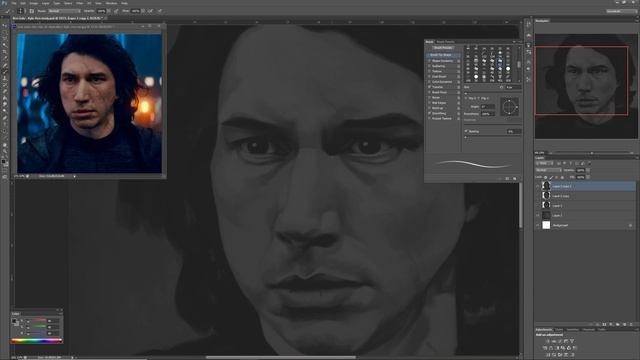Switch to Brush Presets tab
This screenshot has height=360, width=640.
pyautogui.click(x=445, y=42)
